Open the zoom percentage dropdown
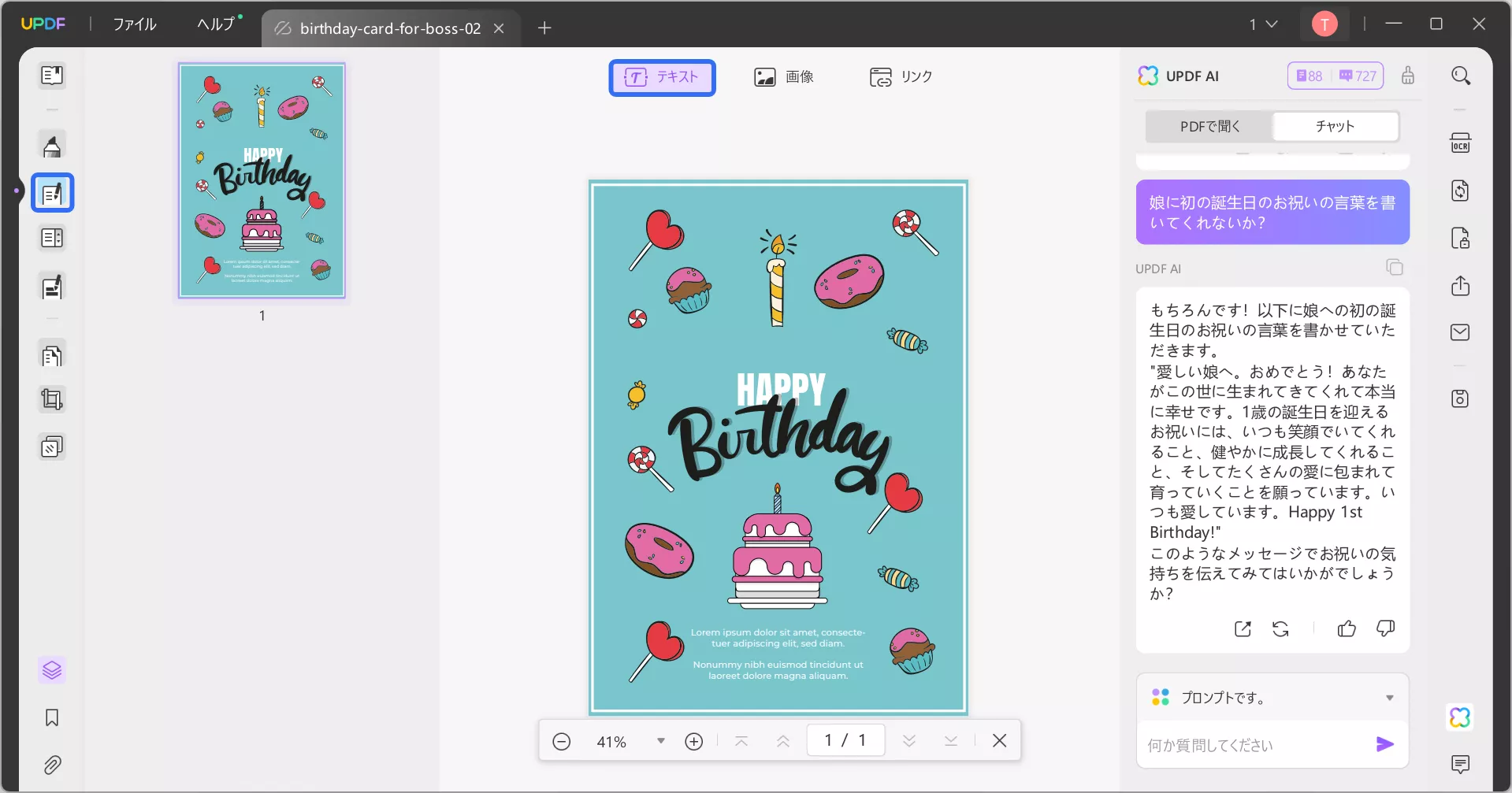The image size is (1512, 793). (x=660, y=741)
